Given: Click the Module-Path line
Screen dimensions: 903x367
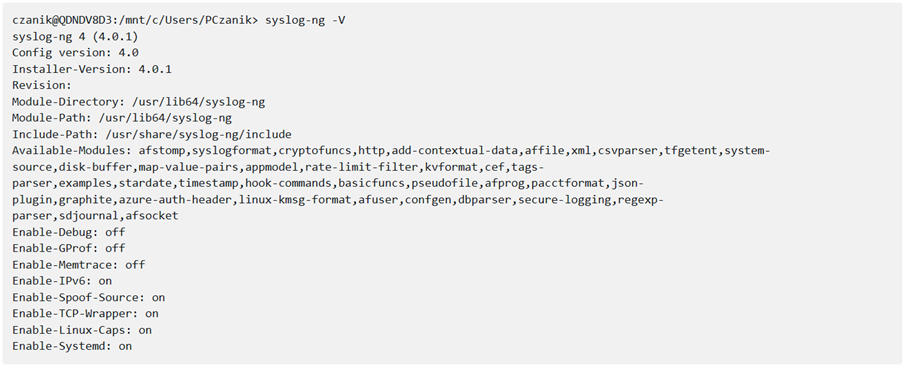Looking at the screenshot, I should click(122, 119).
